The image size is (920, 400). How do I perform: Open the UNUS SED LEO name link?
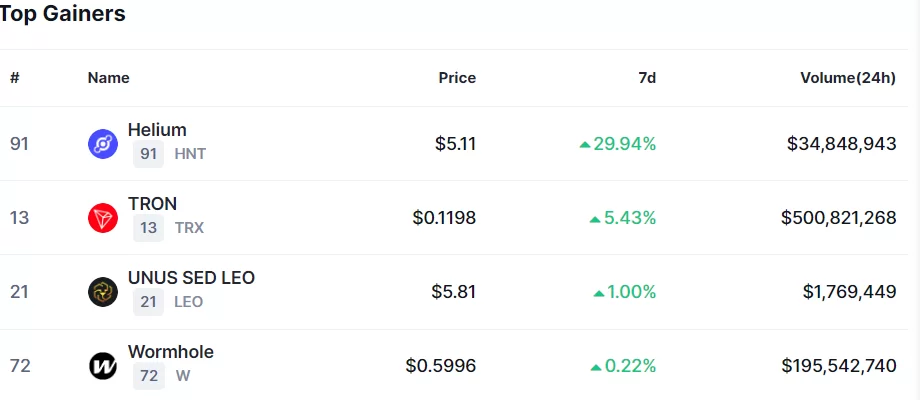(x=191, y=278)
